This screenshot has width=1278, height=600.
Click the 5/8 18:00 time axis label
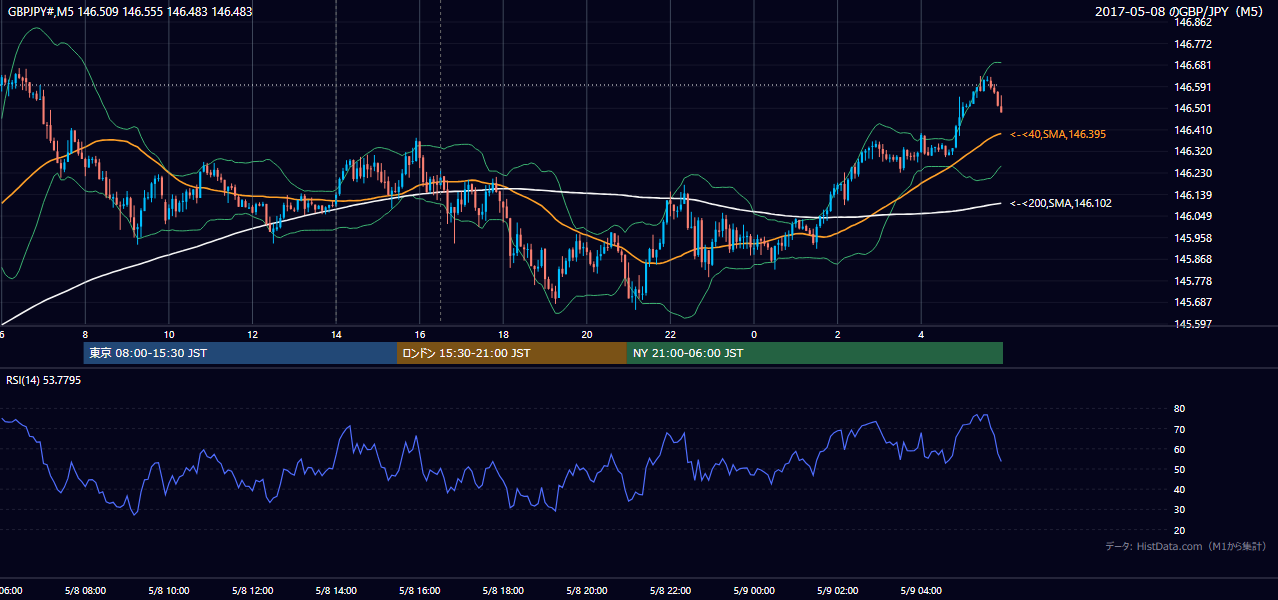pos(503,591)
